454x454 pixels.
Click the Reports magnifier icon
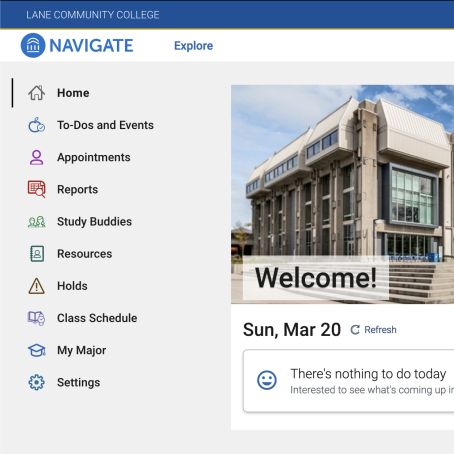point(36,189)
